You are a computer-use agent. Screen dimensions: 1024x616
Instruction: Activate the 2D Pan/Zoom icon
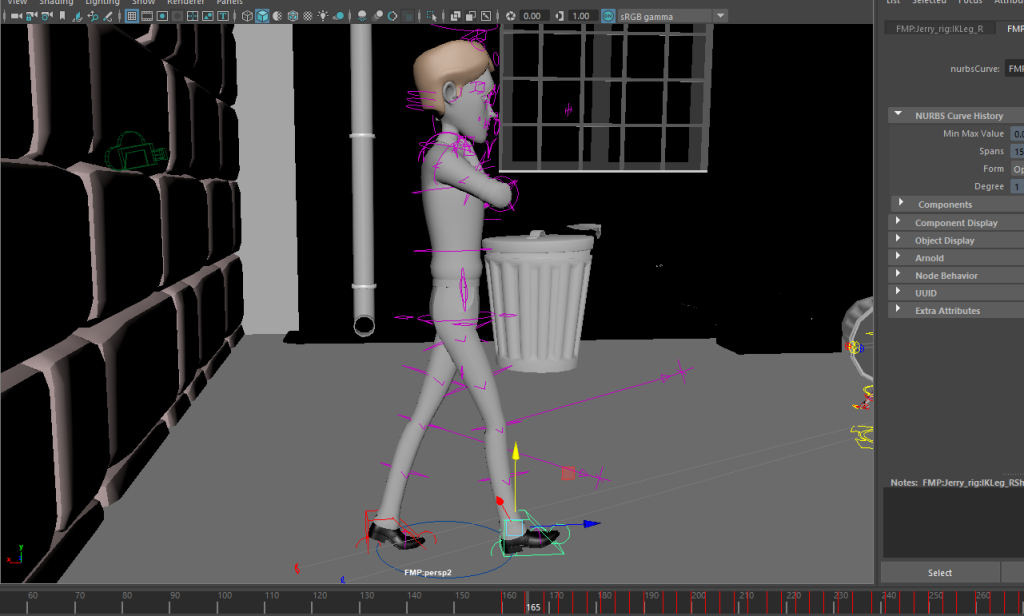pos(93,16)
